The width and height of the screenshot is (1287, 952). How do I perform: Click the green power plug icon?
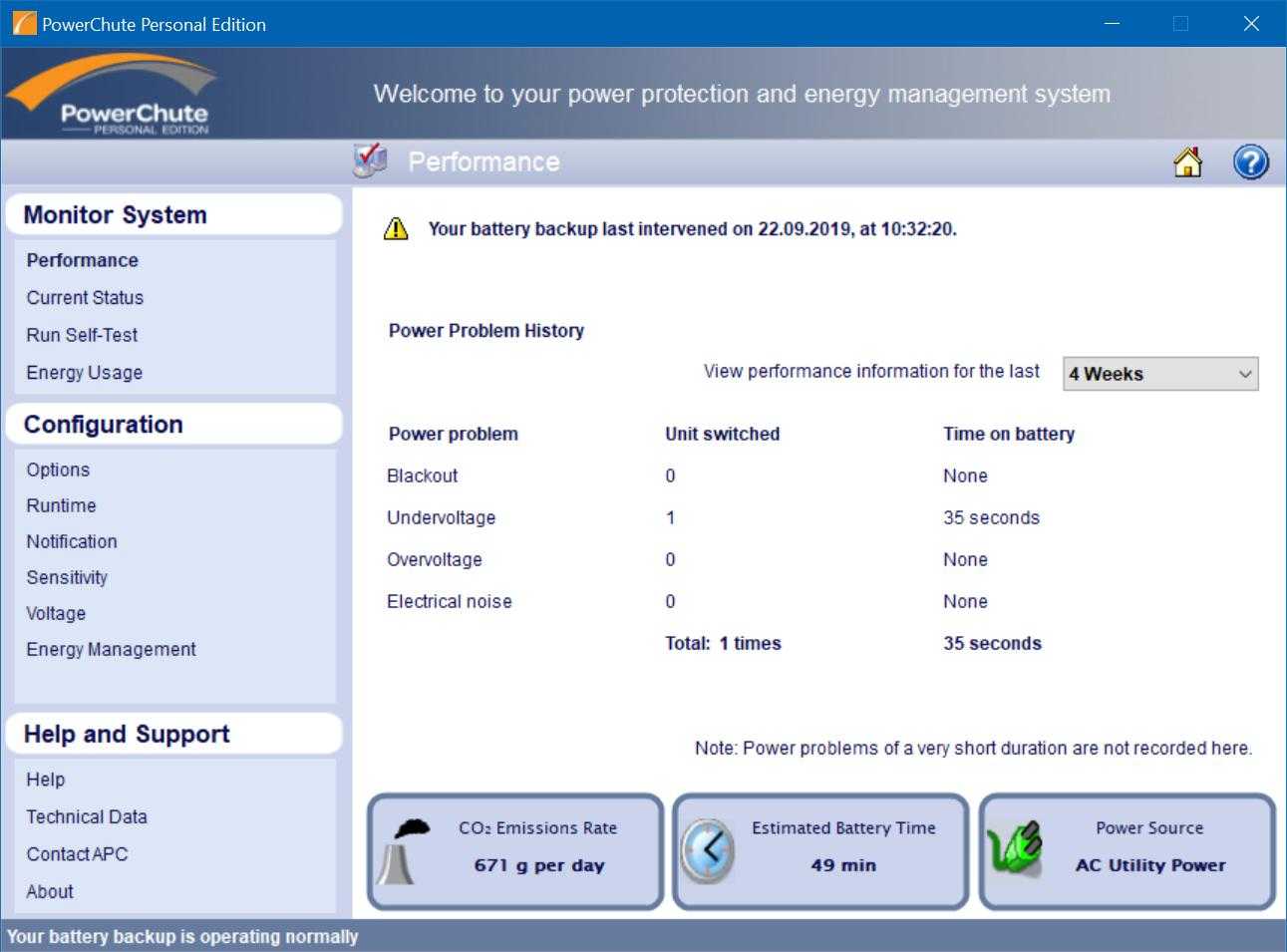[1016, 849]
